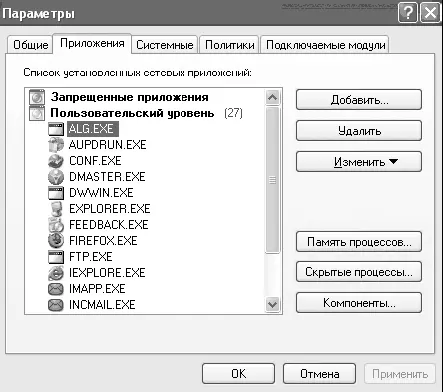Click the IEXPLORE.EXE Internet Explorer icon
443x392 pixels.
coord(56,273)
